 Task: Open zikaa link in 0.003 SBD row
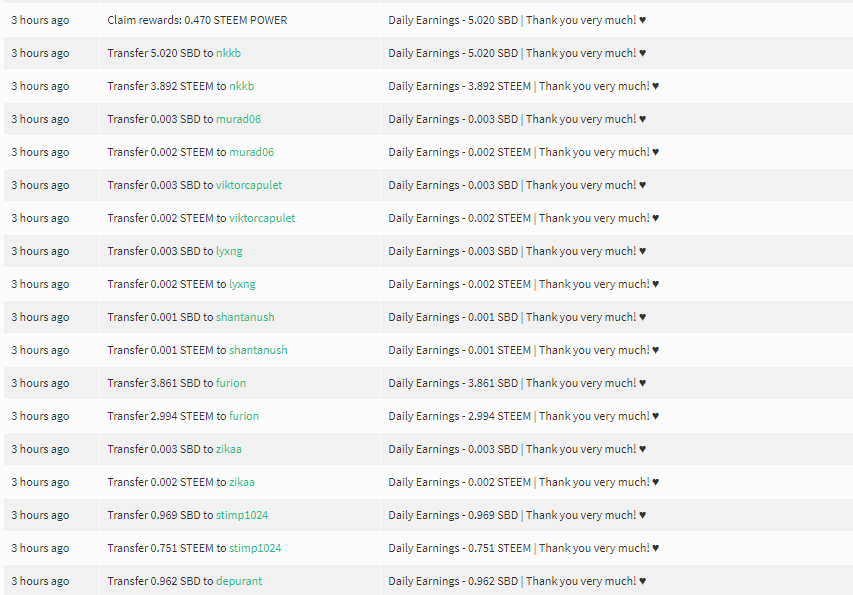point(228,449)
